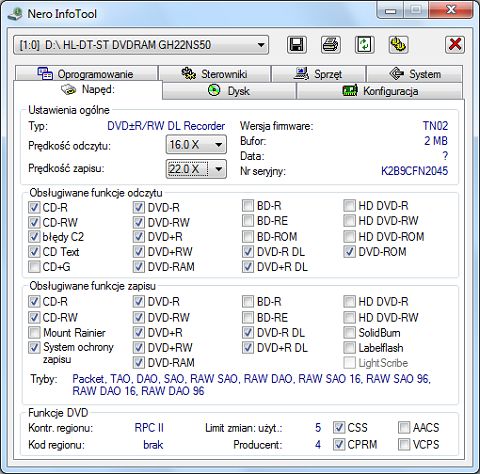Click the Refresh icon with green arrows

click(364, 45)
